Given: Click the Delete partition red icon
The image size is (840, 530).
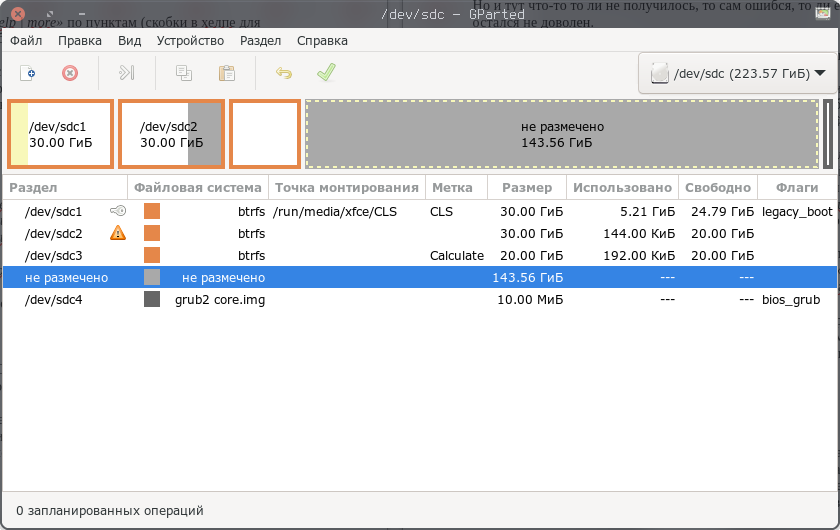Looking at the screenshot, I should coord(70,73).
